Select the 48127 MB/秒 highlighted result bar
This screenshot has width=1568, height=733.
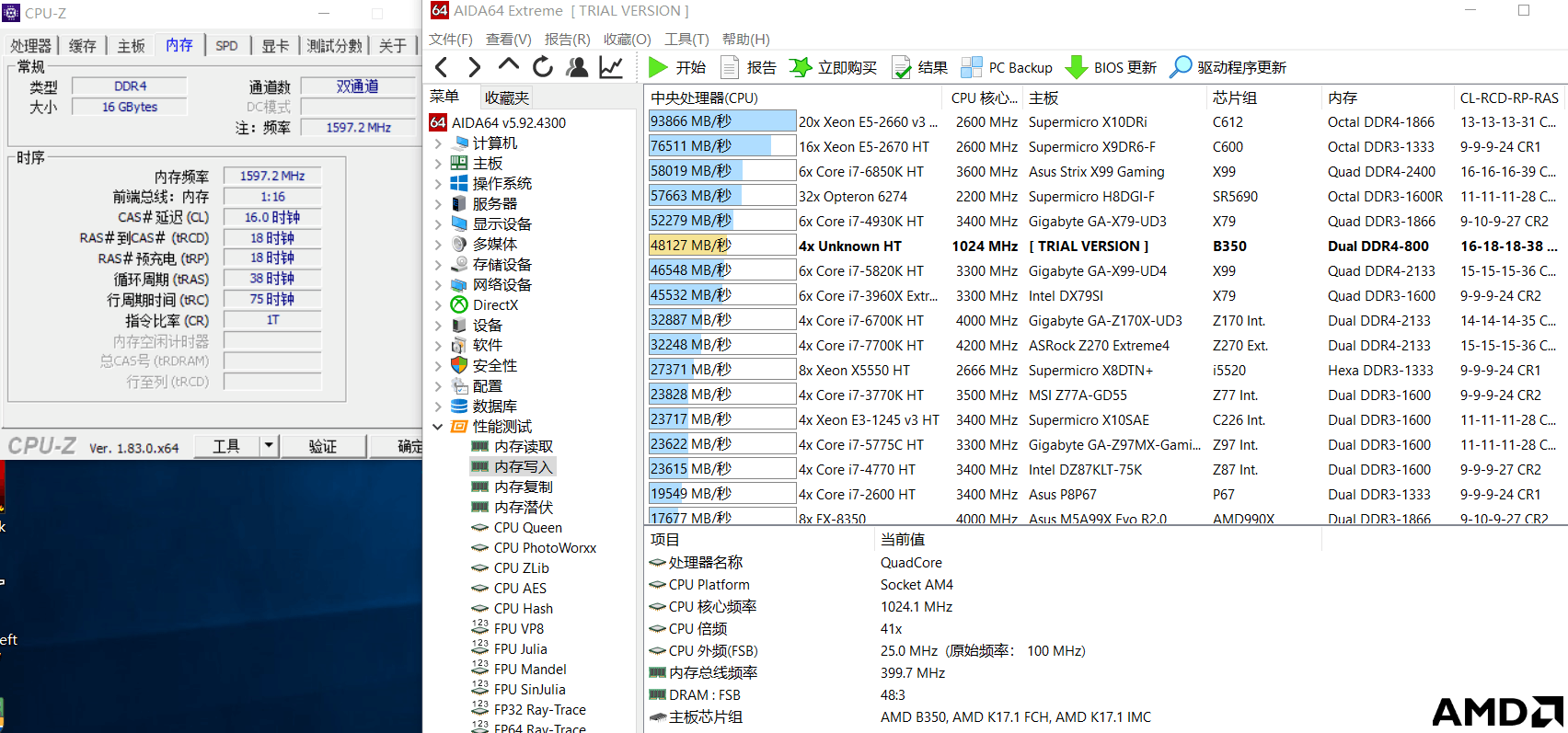point(722,246)
